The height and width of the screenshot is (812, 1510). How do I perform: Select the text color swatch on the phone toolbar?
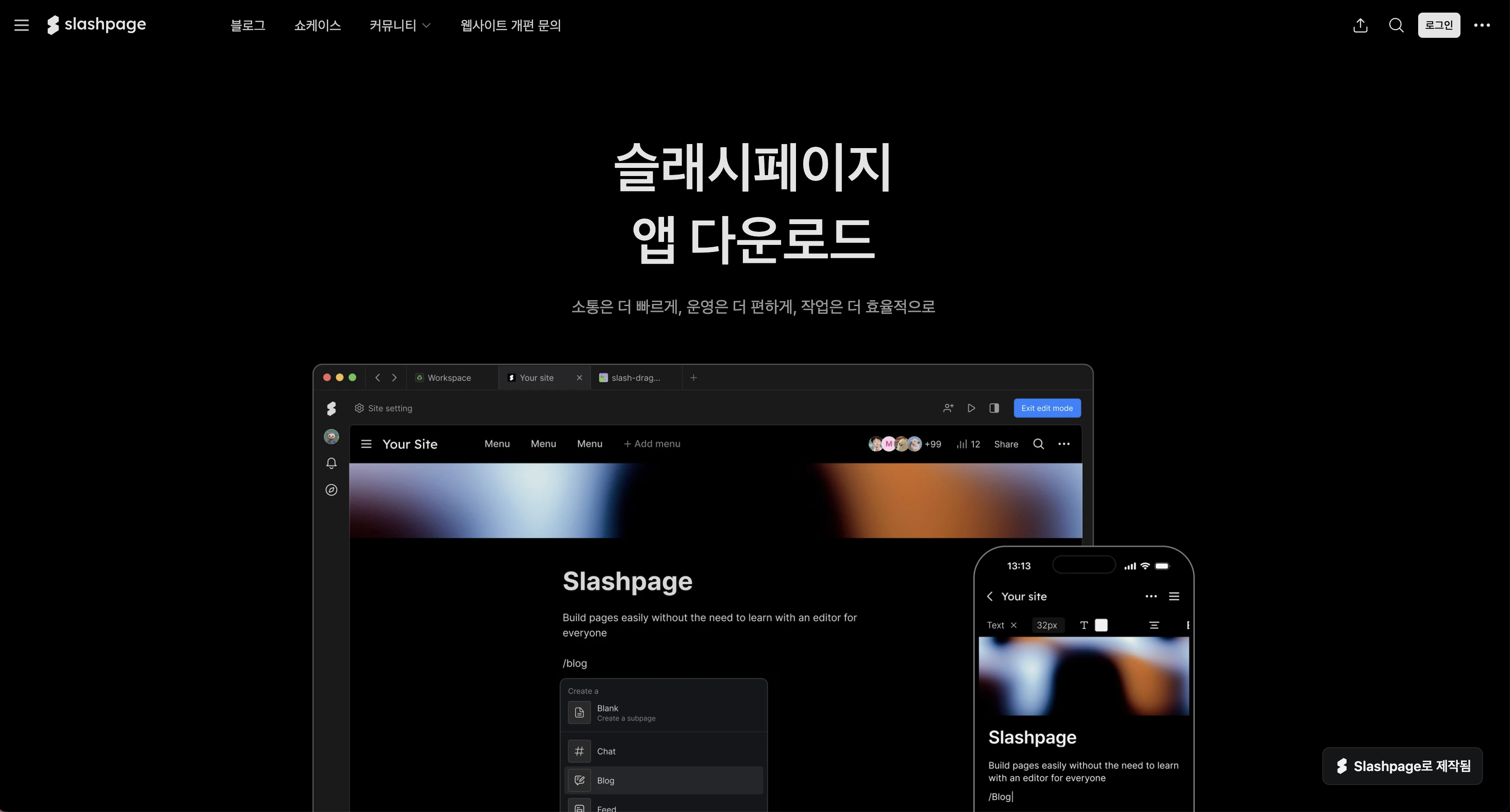1101,625
